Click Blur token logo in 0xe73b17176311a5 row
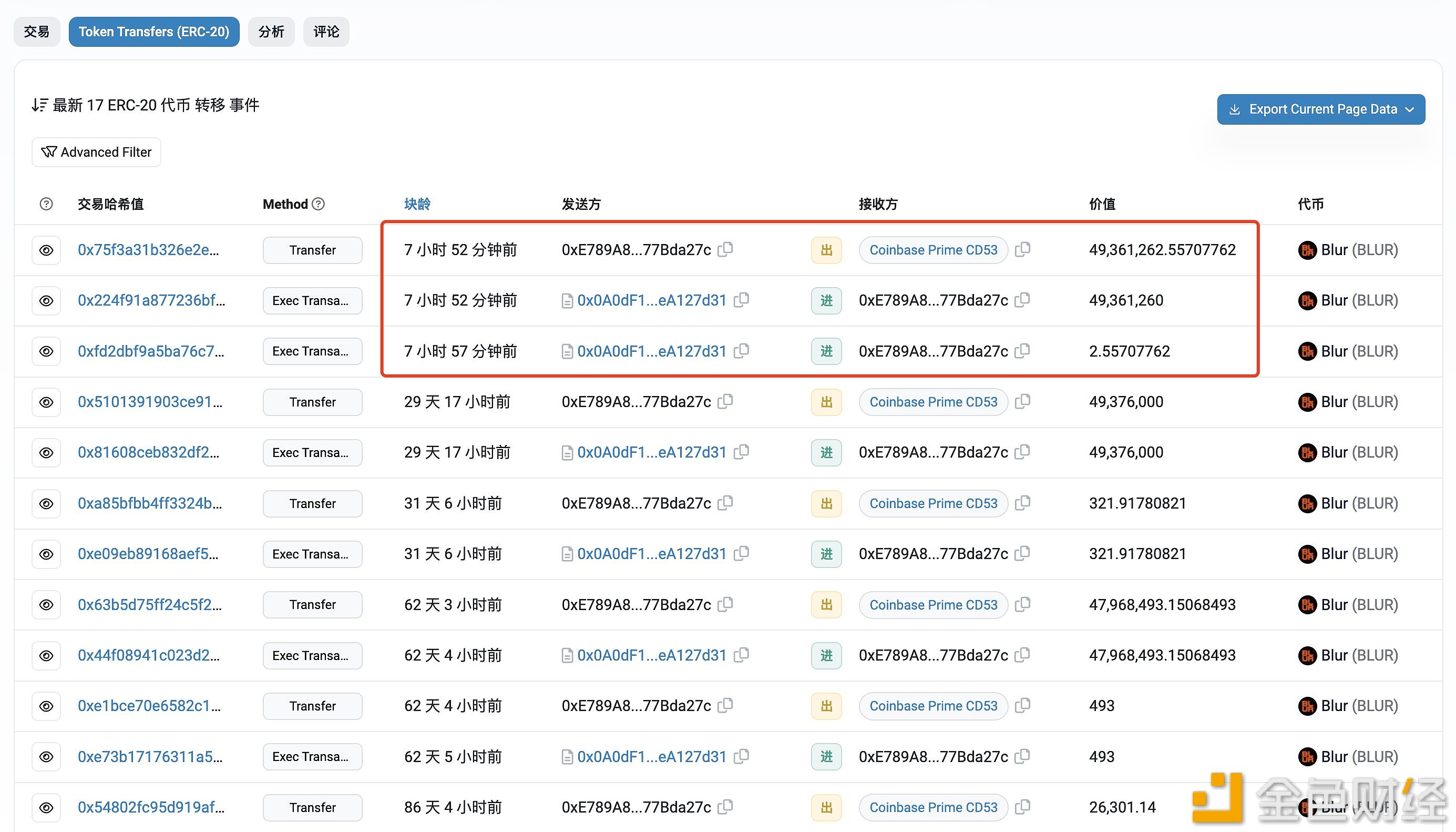The height and width of the screenshot is (832, 1456). pos(1307,757)
